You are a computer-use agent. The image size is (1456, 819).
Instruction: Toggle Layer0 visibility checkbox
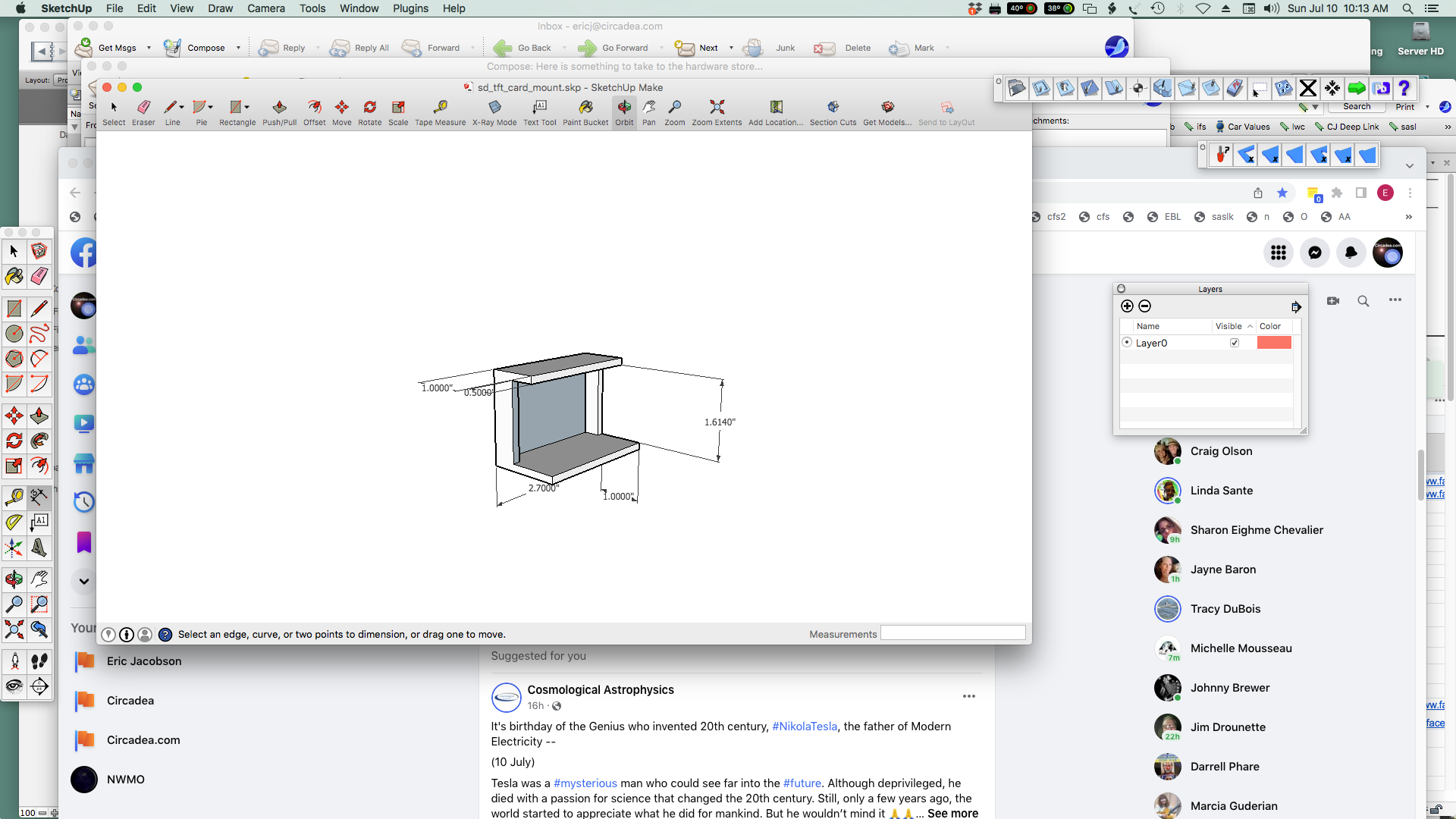[1235, 343]
